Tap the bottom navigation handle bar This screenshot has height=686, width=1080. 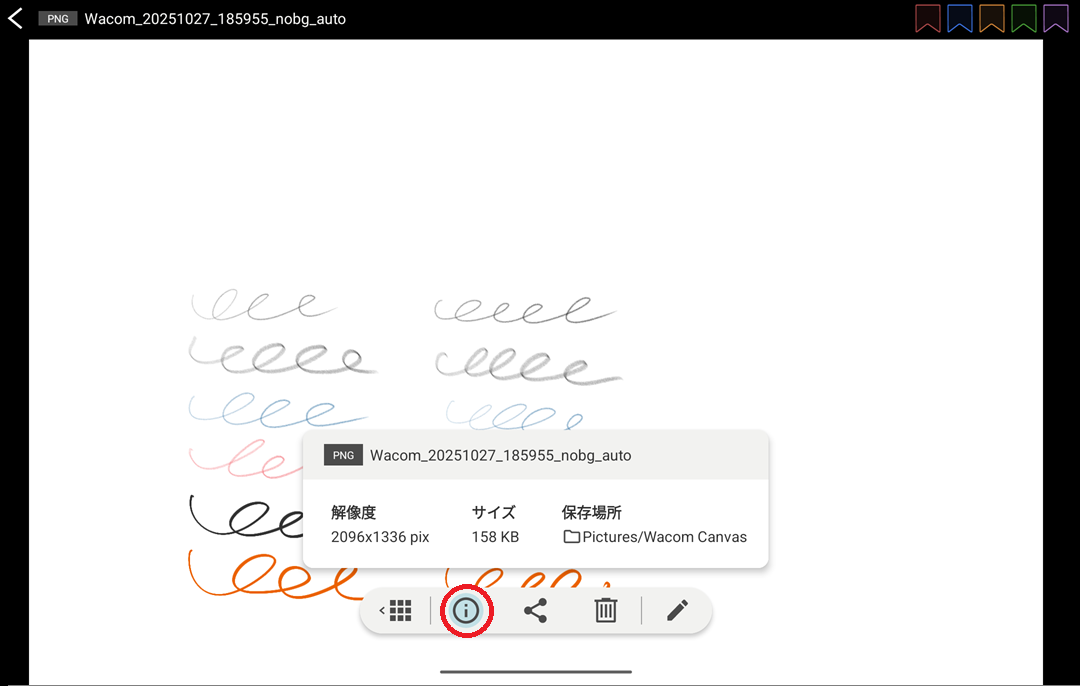536,672
